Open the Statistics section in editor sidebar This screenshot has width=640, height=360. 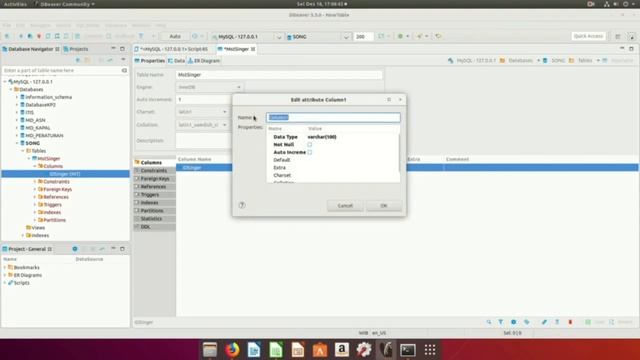tap(151, 219)
